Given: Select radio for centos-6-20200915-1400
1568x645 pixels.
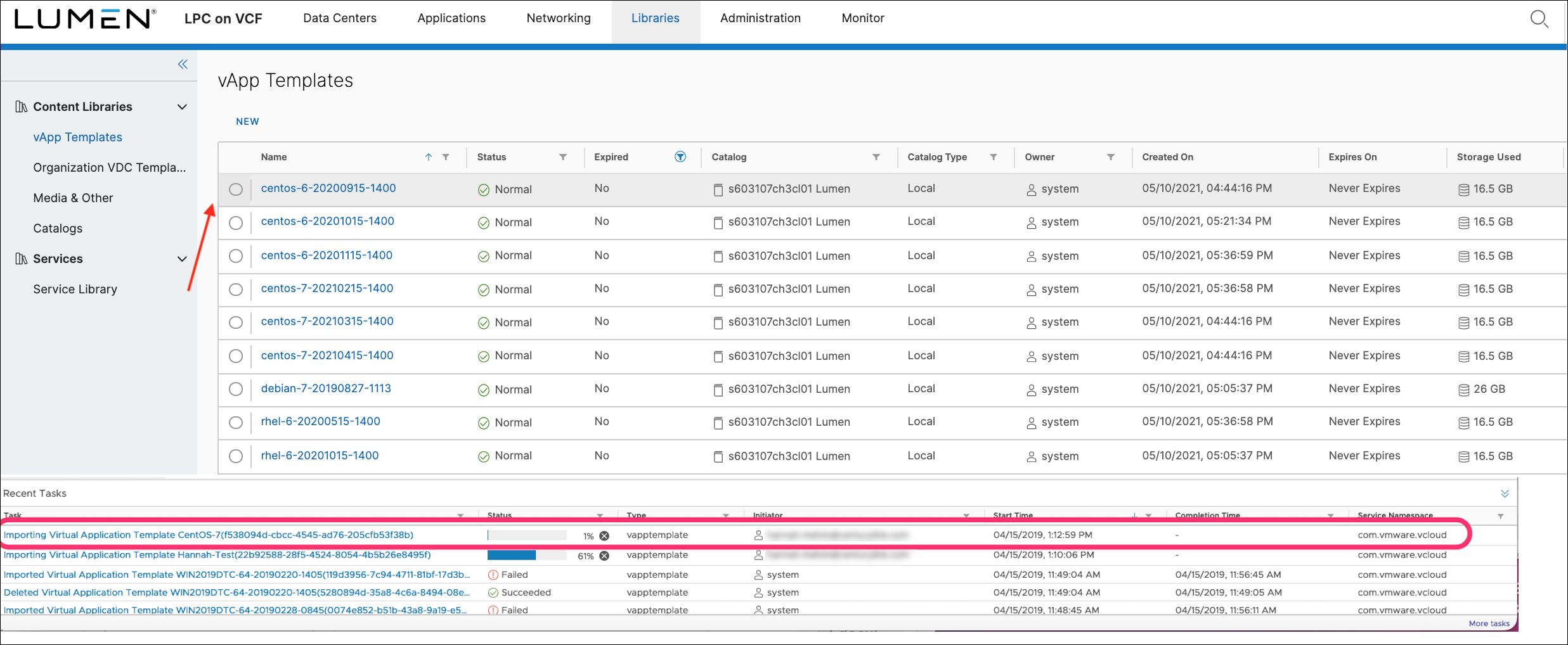Looking at the screenshot, I should (x=236, y=189).
